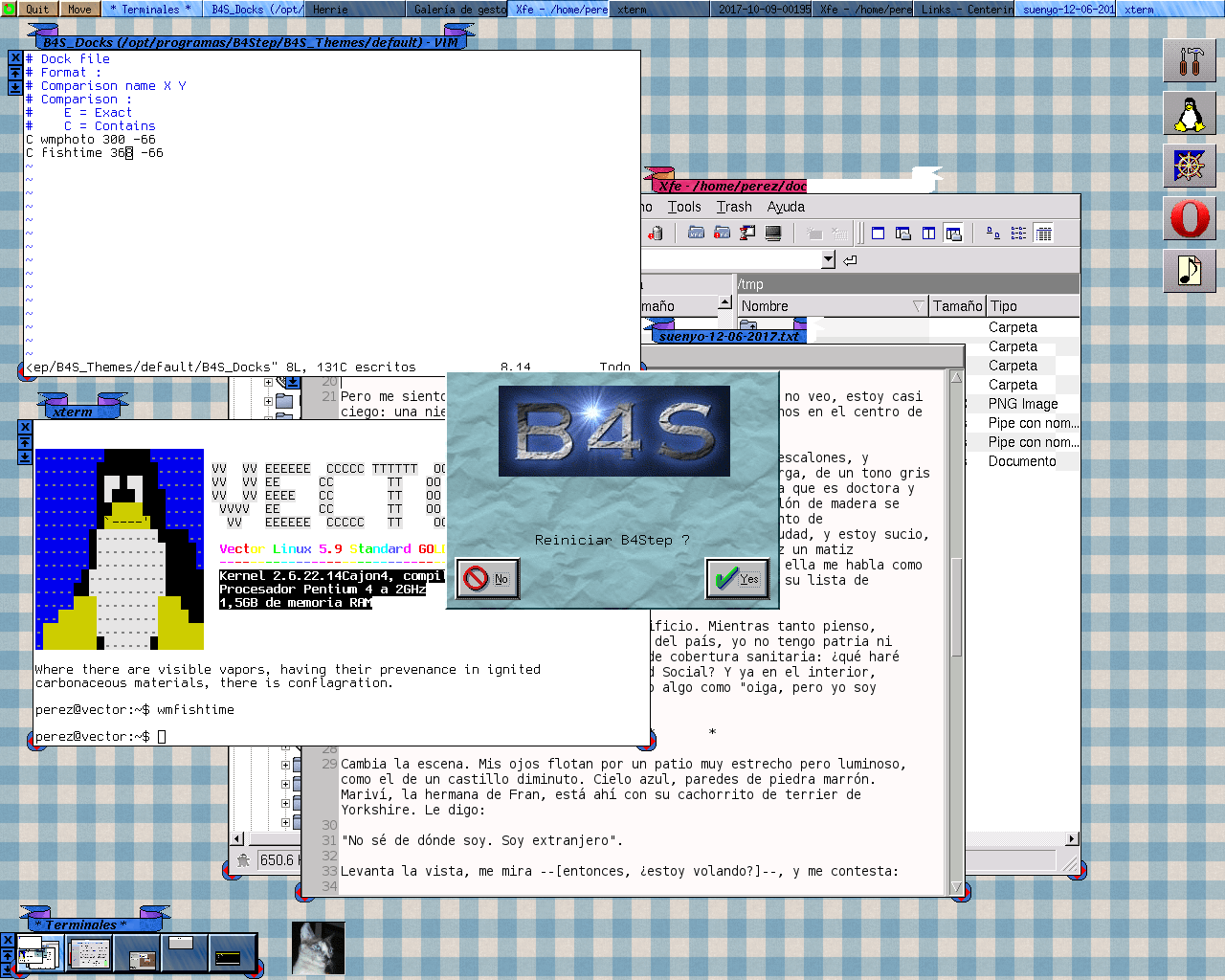Viewport: 1225px width, 980px height.
Task: Launch the Tux penguin dock applet
Action: [x=1189, y=114]
